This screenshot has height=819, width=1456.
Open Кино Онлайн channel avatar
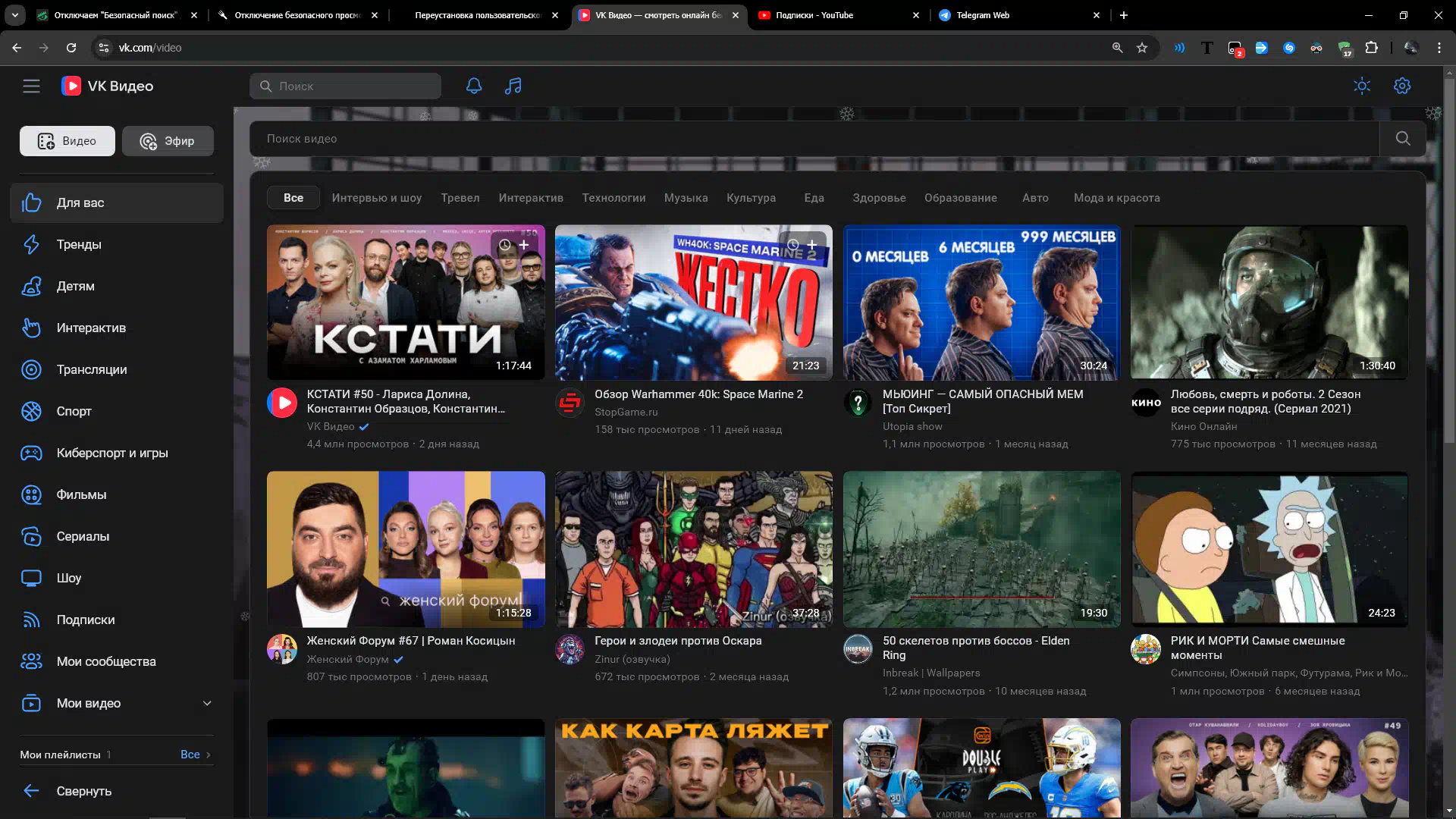pos(1146,403)
